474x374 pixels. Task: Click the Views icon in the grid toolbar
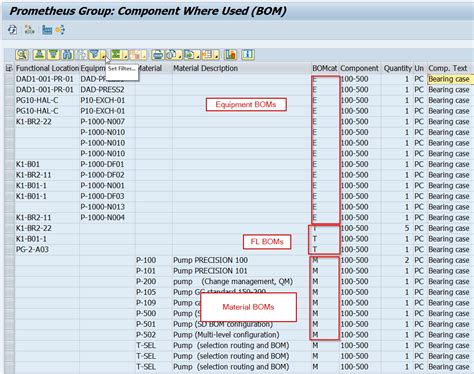point(171,55)
